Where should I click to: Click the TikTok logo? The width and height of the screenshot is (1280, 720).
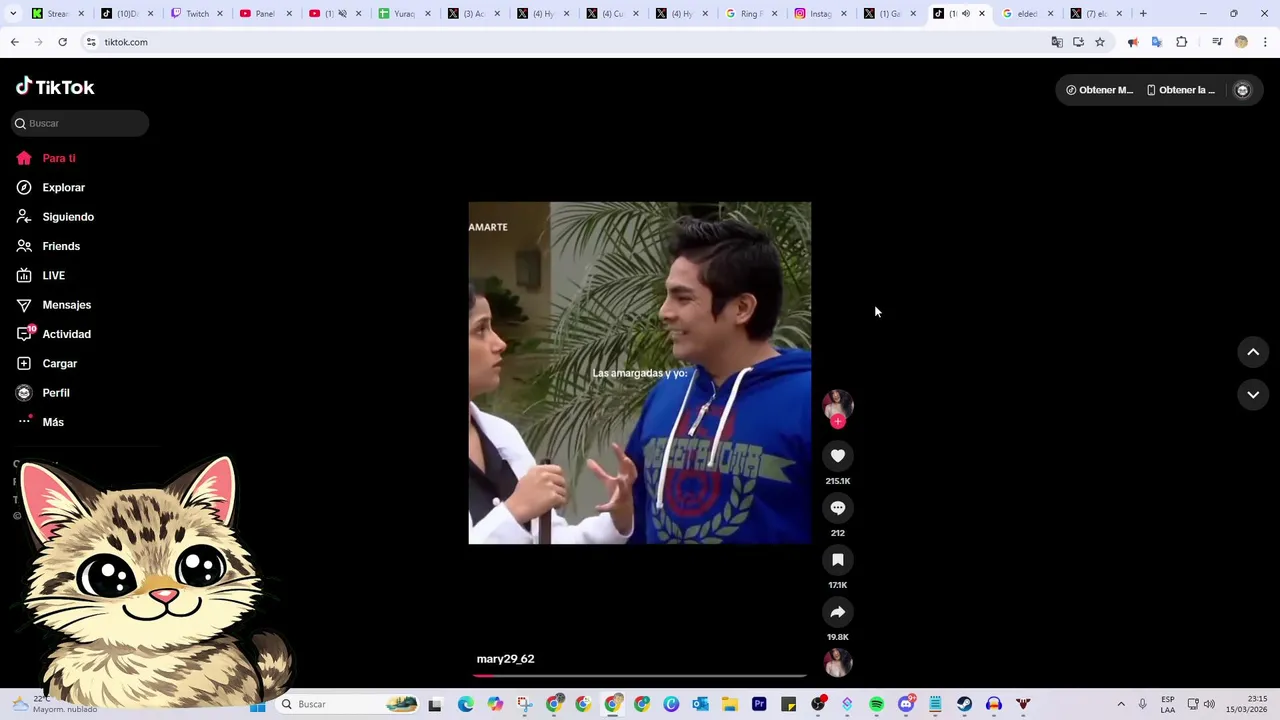[55, 87]
